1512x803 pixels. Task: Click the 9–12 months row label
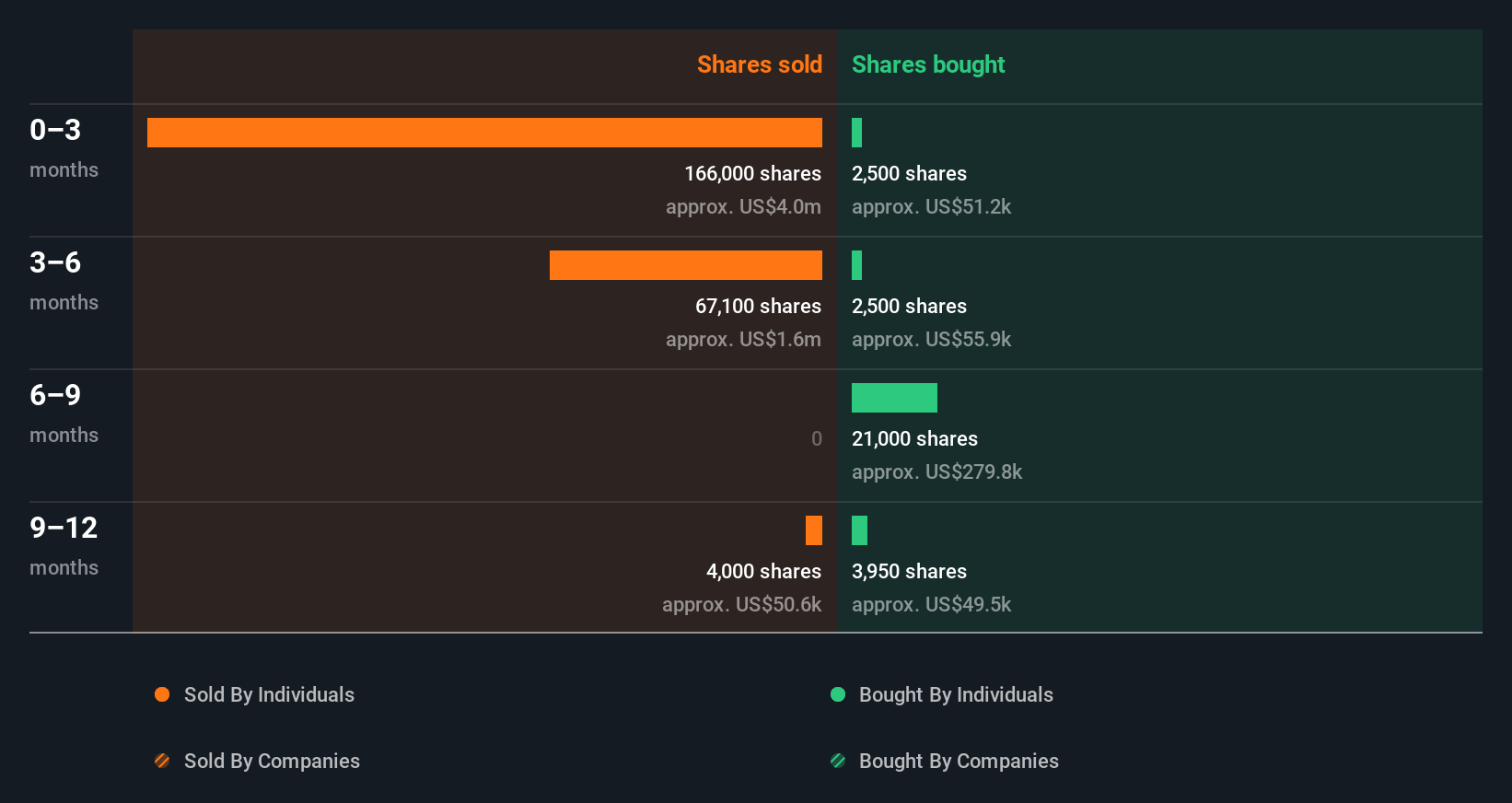(64, 546)
